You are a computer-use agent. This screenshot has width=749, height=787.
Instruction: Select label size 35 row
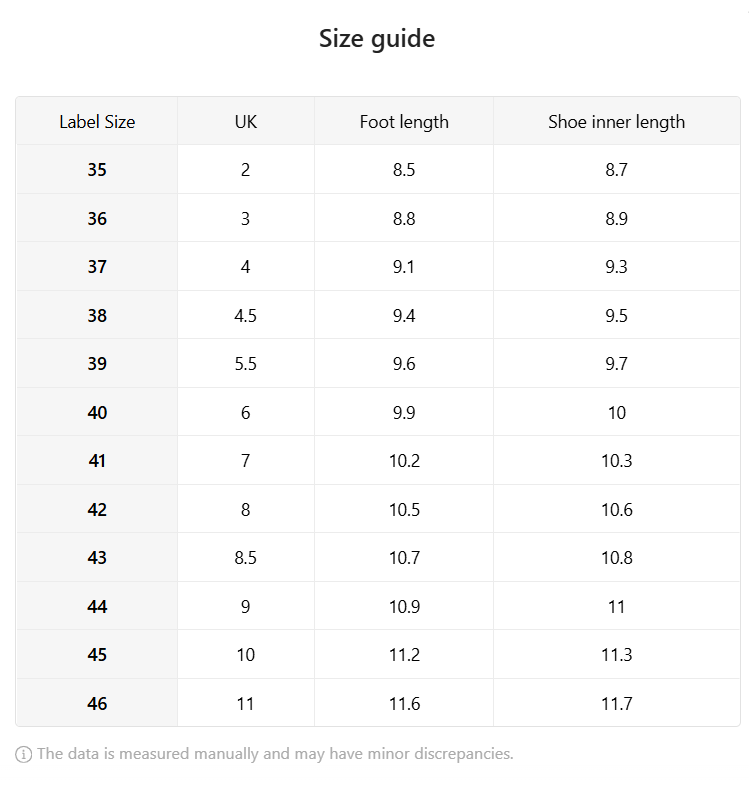[x=378, y=170]
